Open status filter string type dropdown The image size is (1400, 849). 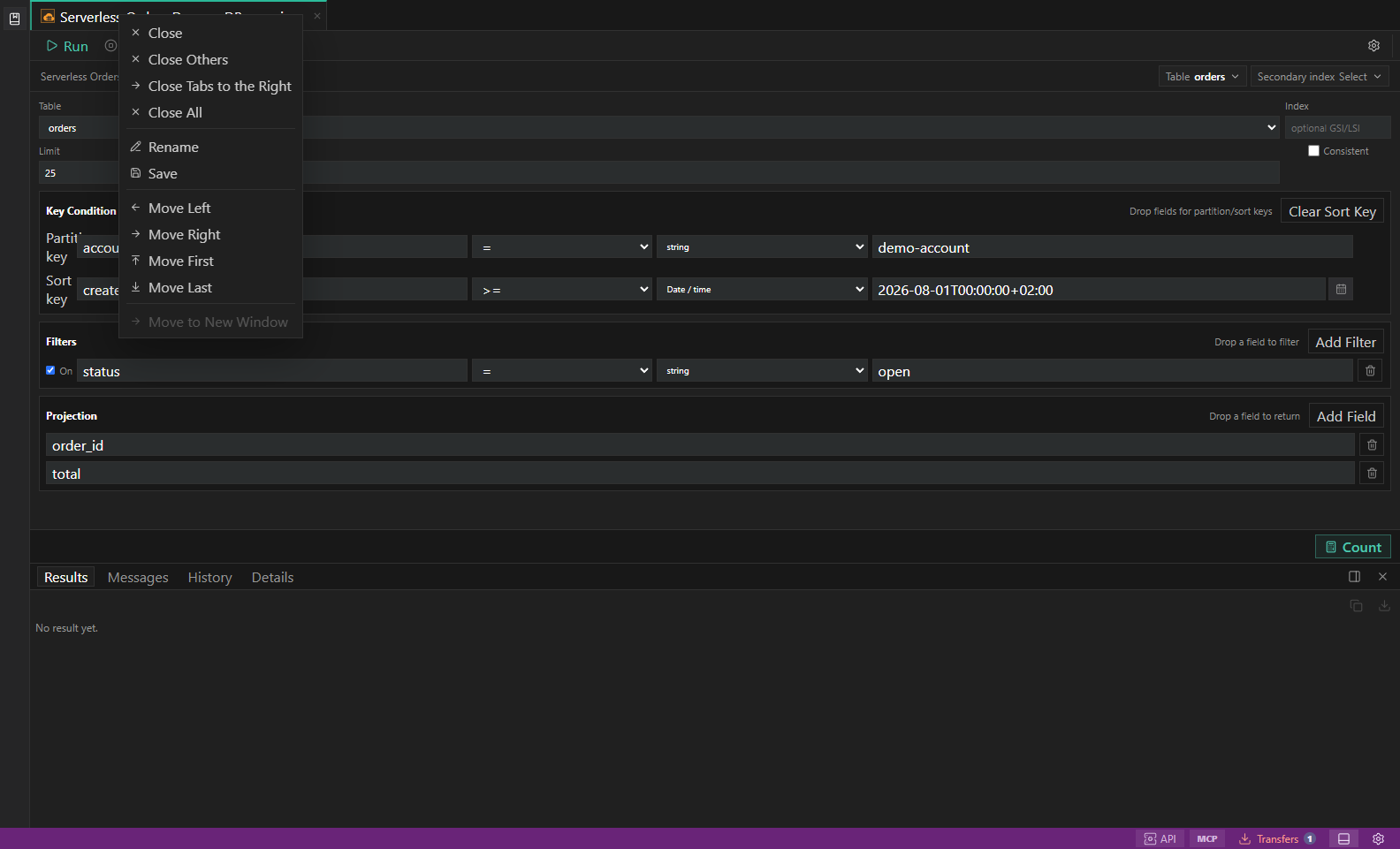pos(762,371)
